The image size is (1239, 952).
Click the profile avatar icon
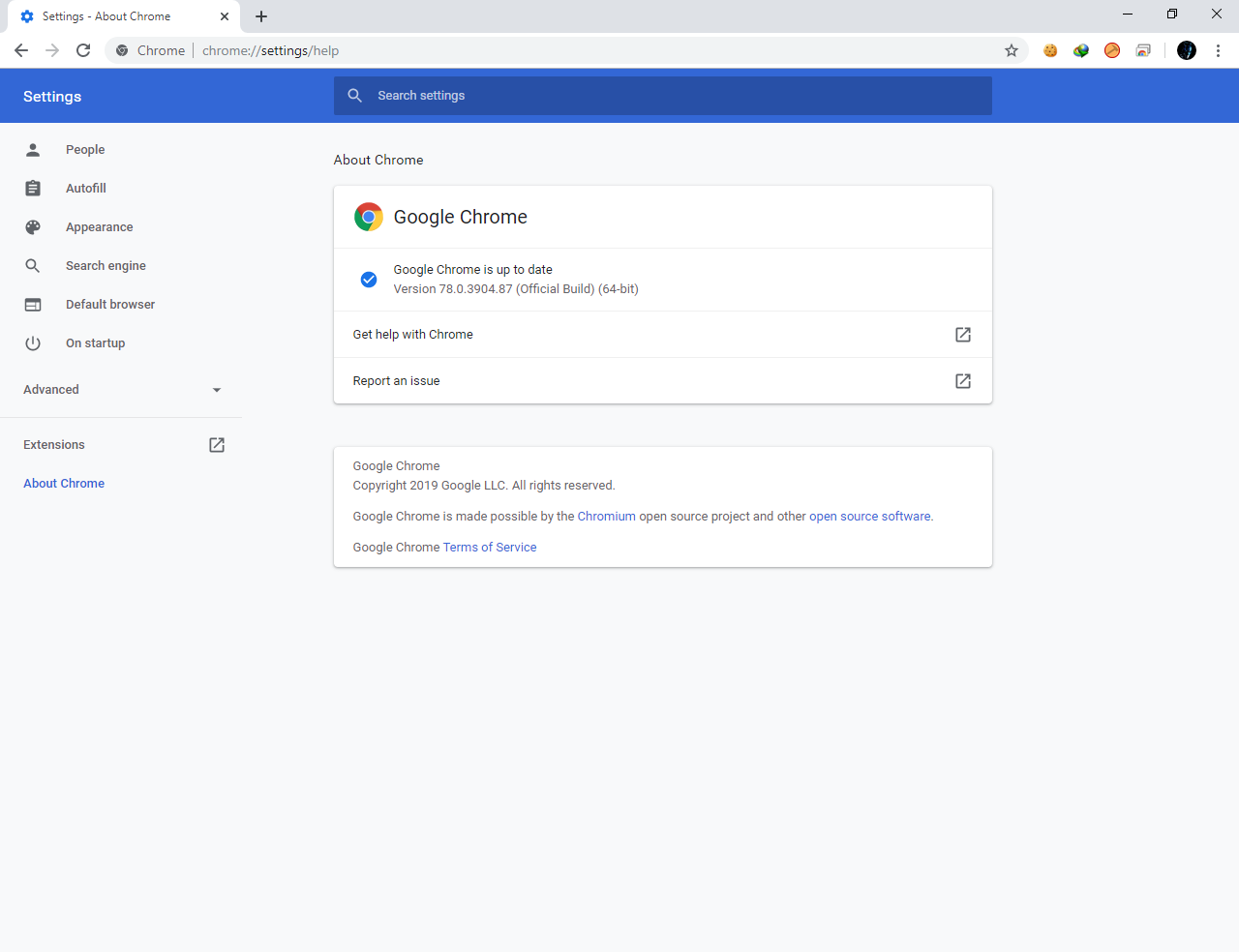[1187, 50]
